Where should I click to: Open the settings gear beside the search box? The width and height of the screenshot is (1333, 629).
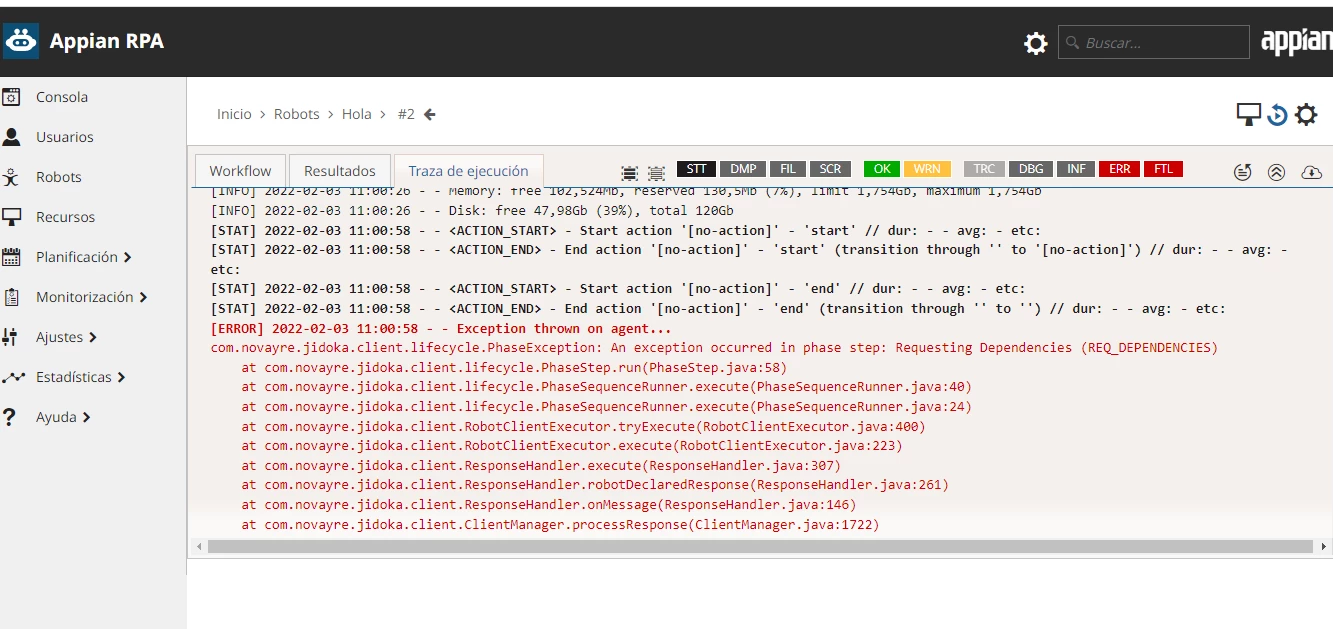pos(1036,43)
